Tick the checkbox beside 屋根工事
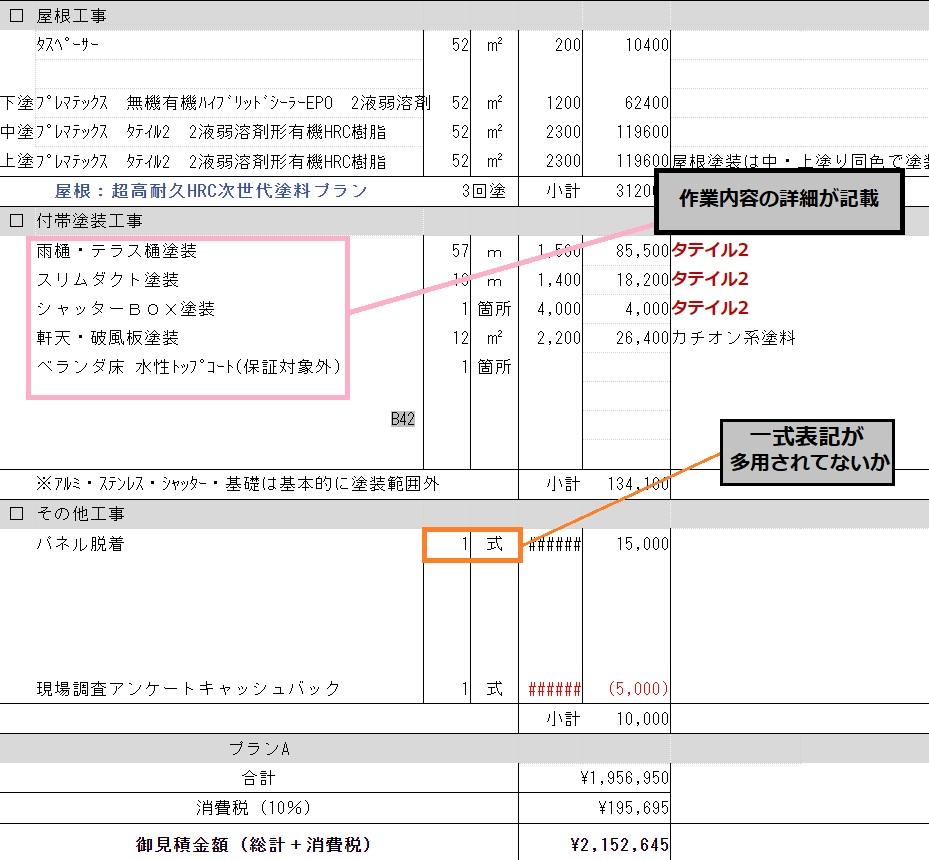929x860 pixels. (17, 15)
